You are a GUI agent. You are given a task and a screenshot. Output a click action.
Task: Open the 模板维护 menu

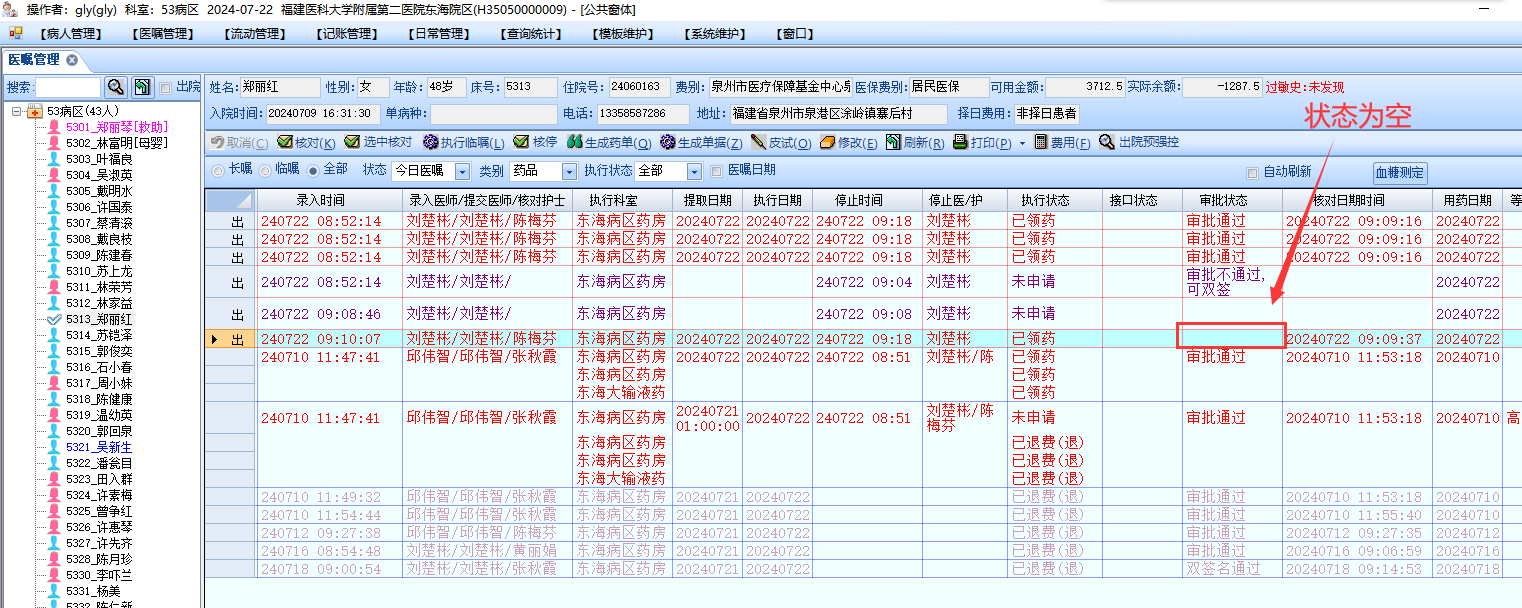coord(625,33)
